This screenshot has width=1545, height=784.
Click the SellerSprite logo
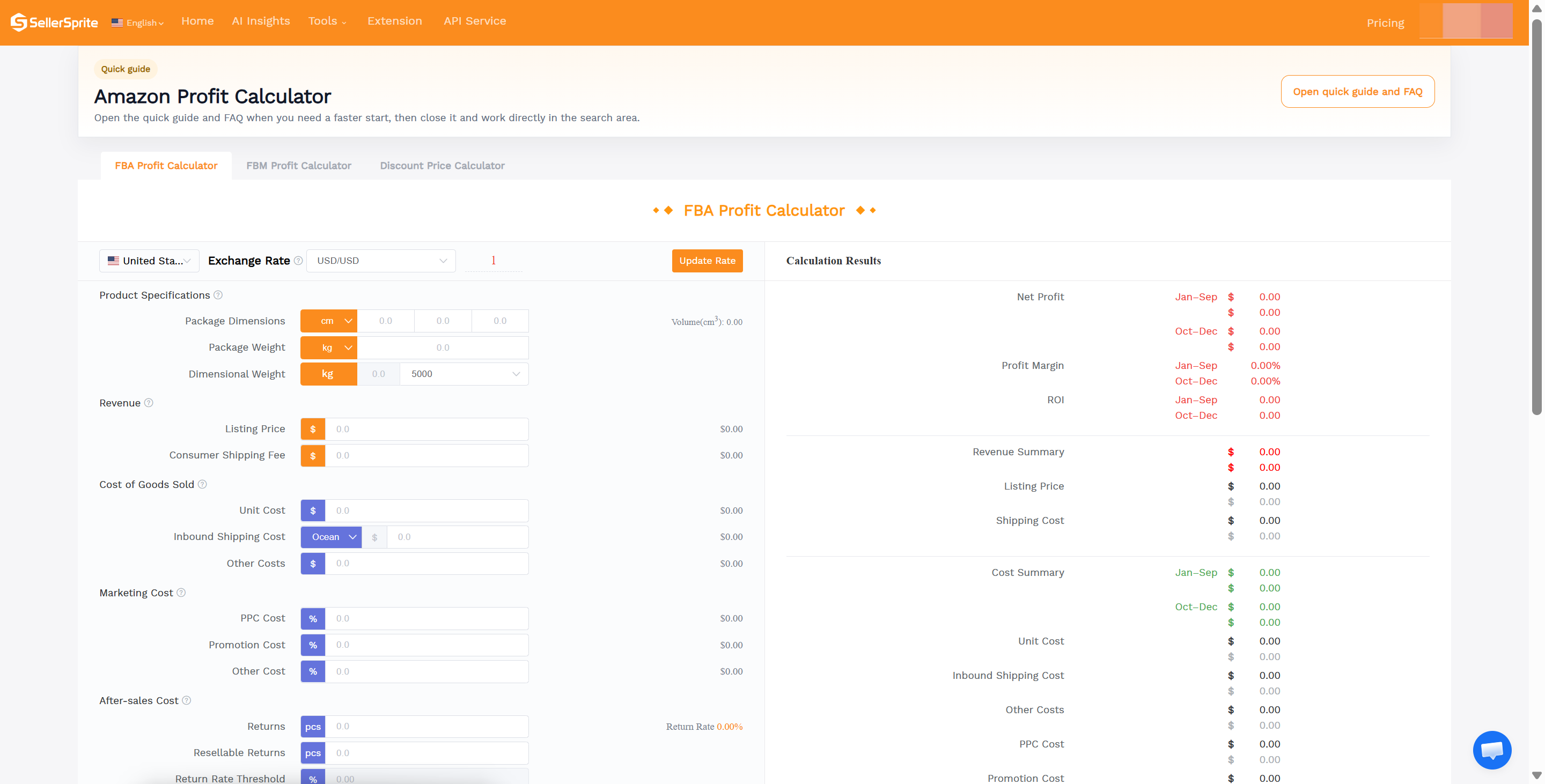coord(54,22)
